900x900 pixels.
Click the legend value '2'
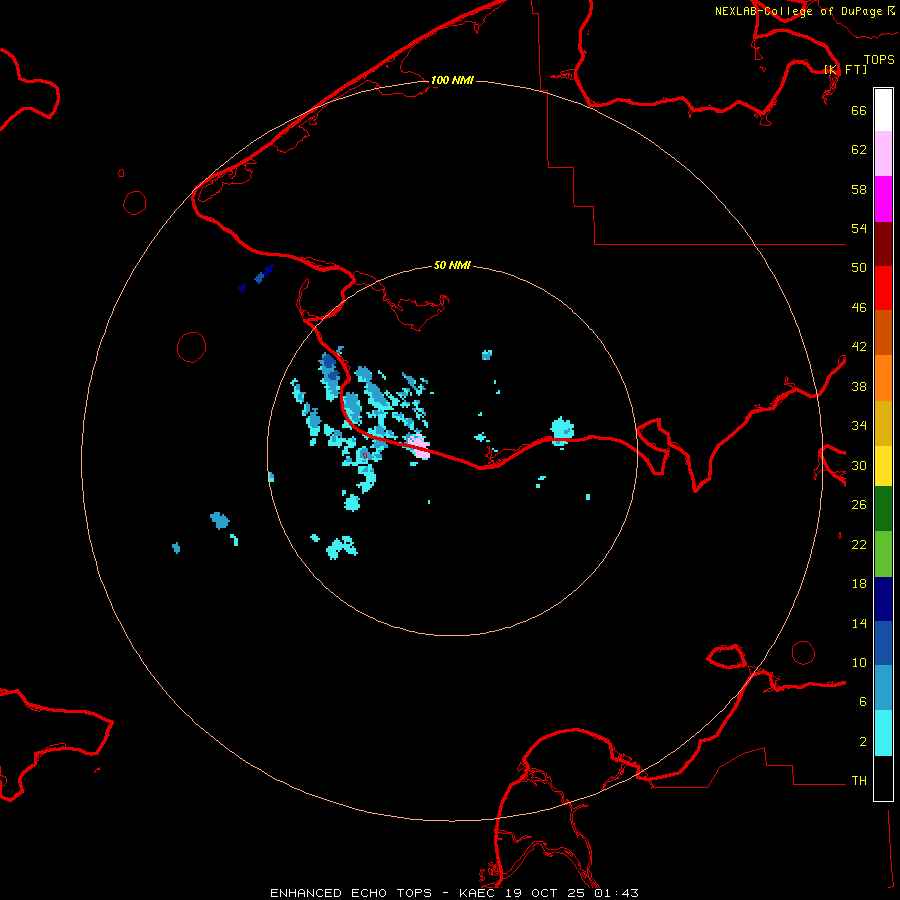[863, 742]
